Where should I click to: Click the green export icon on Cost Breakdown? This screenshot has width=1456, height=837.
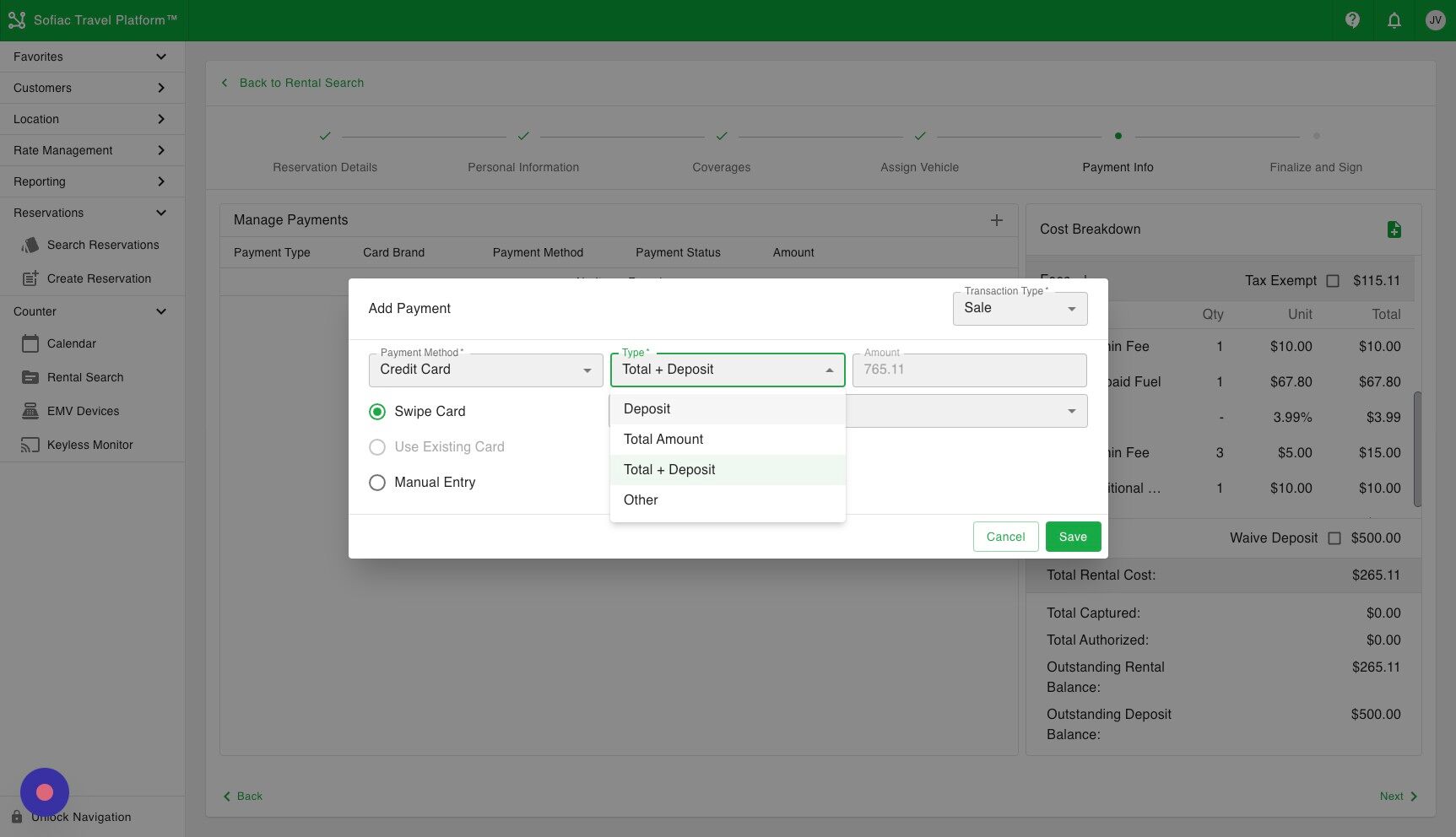(x=1394, y=229)
